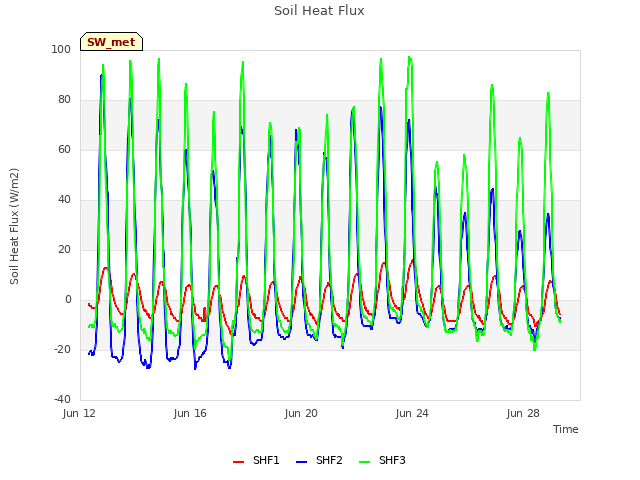Click the Jun 12 x-axis label
The width and height of the screenshot is (640, 480).
pos(79,413)
